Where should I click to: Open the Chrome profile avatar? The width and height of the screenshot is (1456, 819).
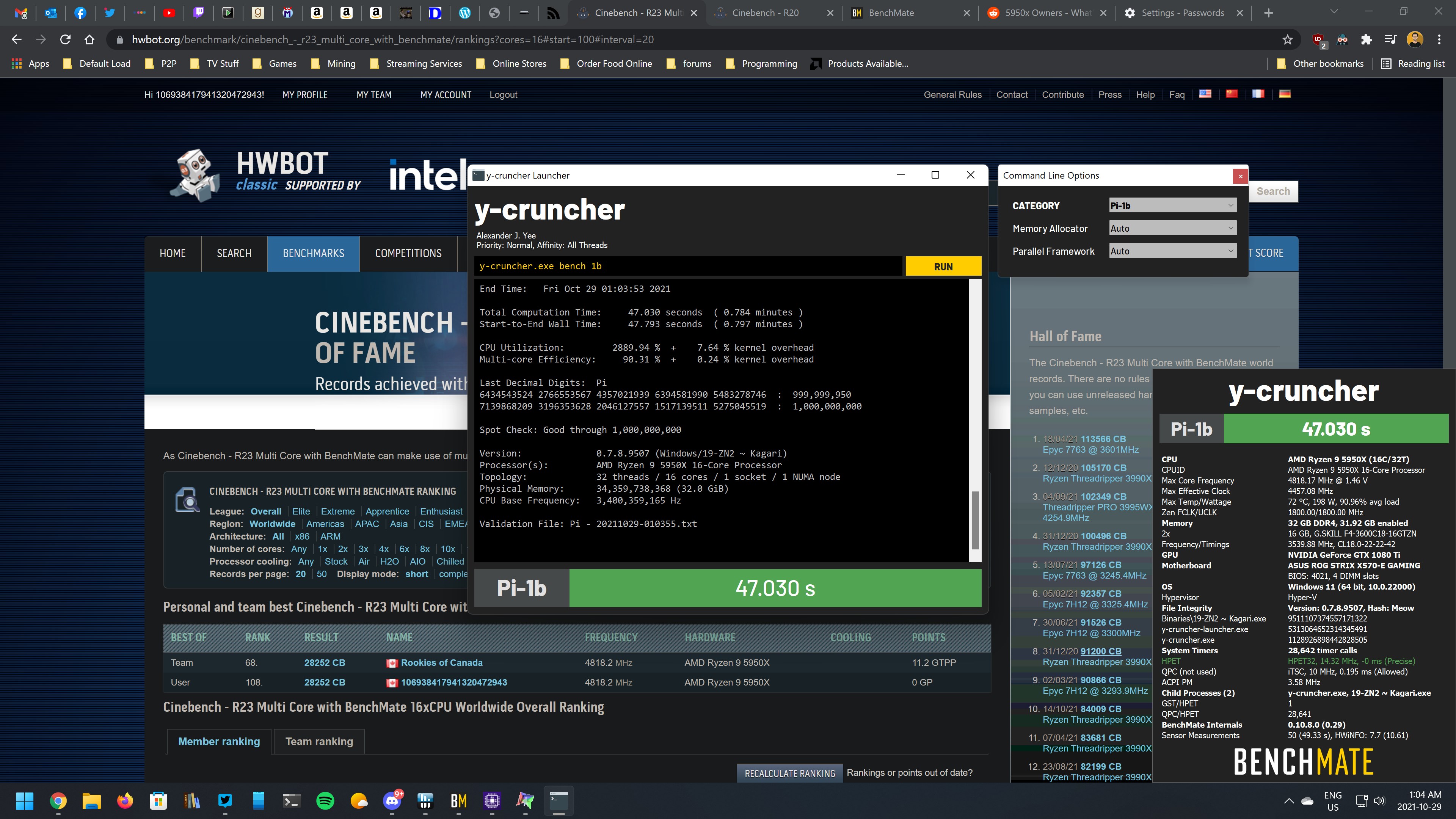point(1415,39)
